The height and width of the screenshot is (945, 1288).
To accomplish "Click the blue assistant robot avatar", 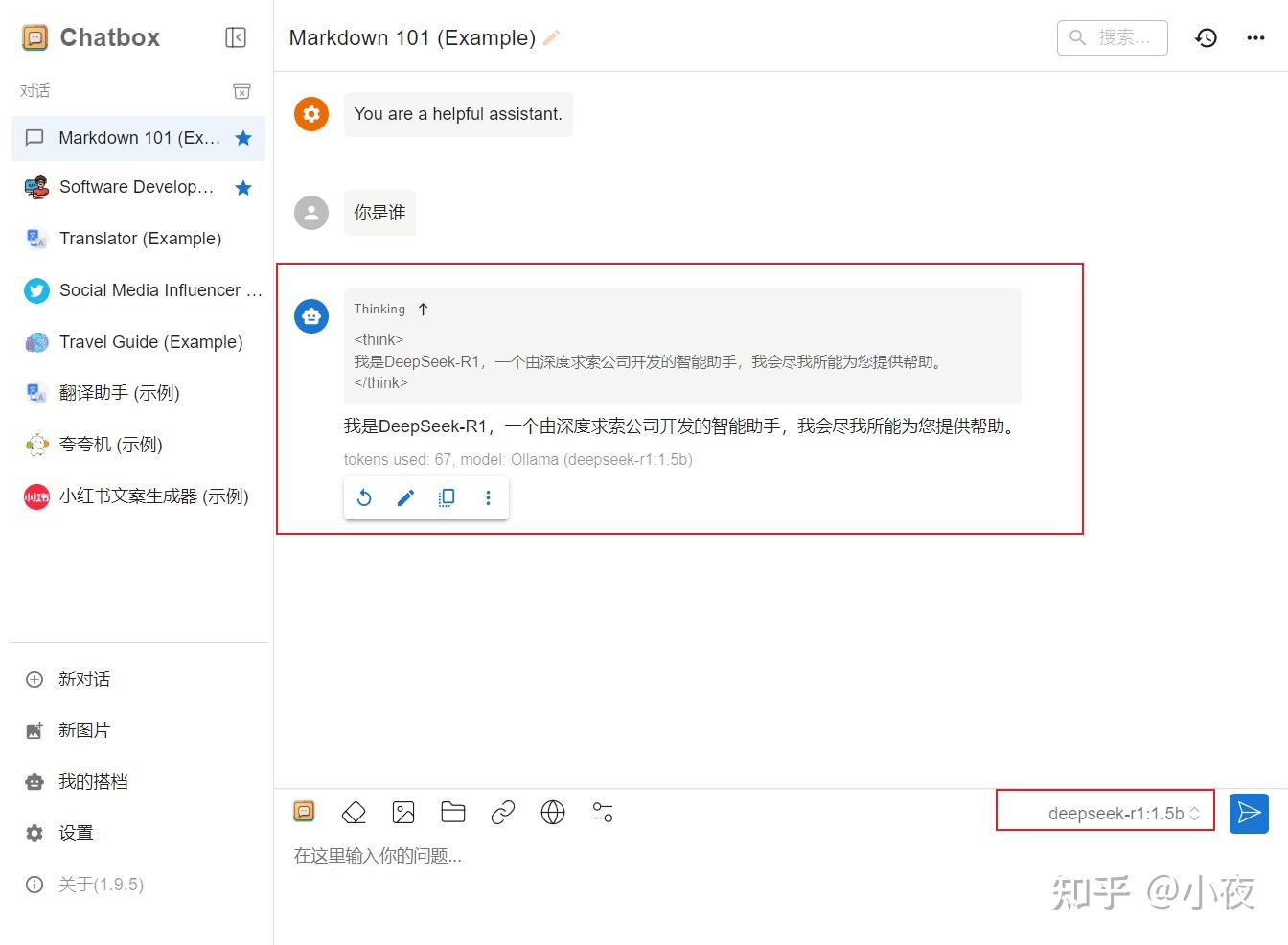I will (x=311, y=316).
